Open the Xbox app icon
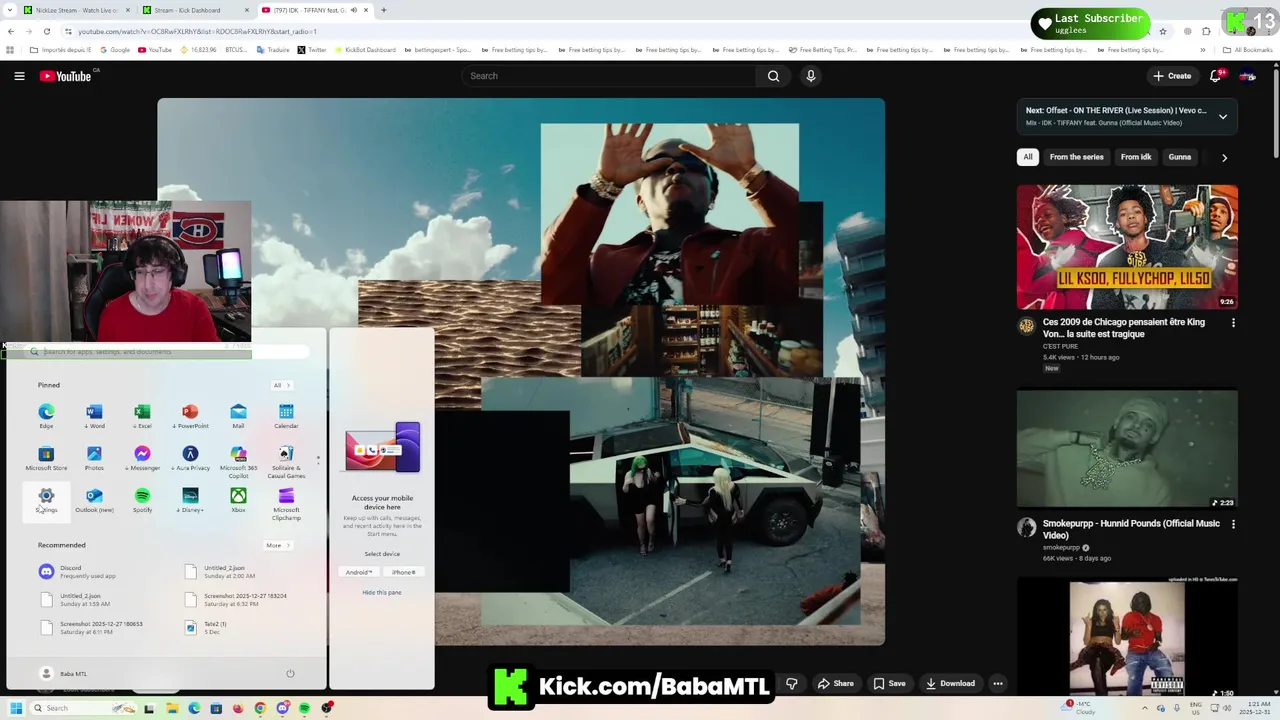The width and height of the screenshot is (1280, 720). click(238, 496)
